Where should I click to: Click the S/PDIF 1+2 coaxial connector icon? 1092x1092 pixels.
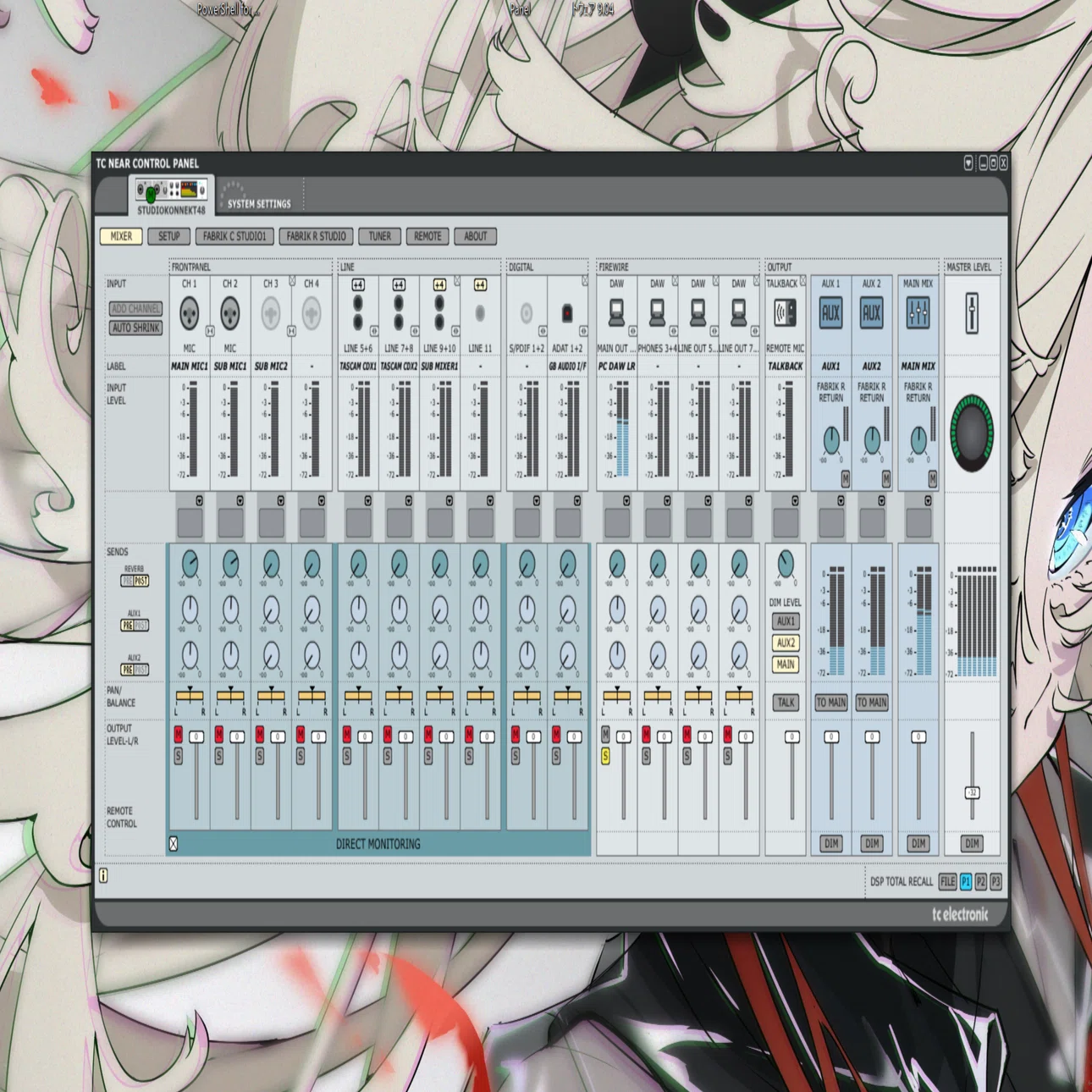[x=527, y=313]
